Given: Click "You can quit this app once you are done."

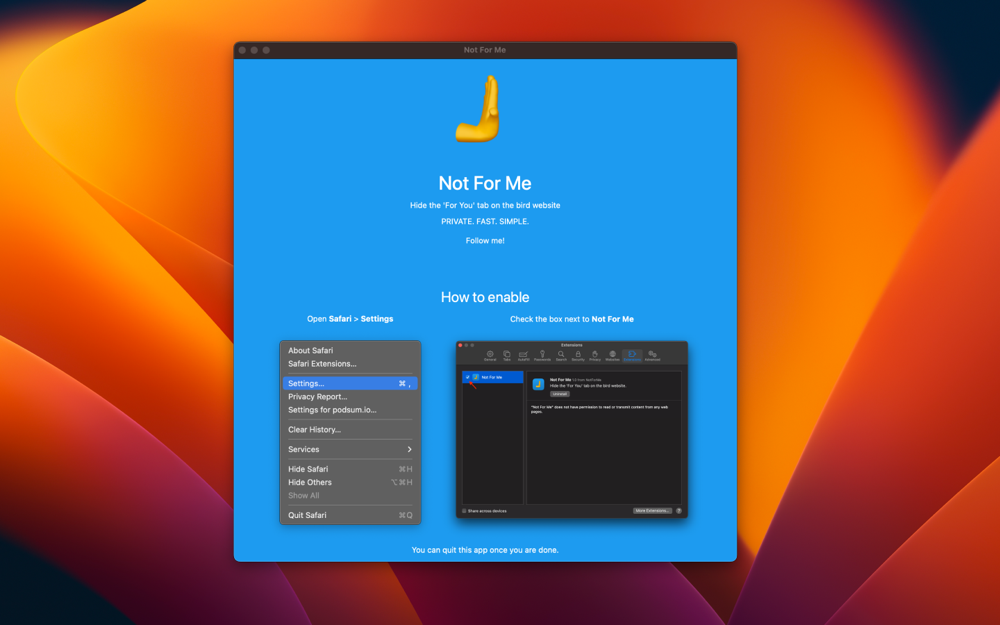Looking at the screenshot, I should [x=485, y=550].
